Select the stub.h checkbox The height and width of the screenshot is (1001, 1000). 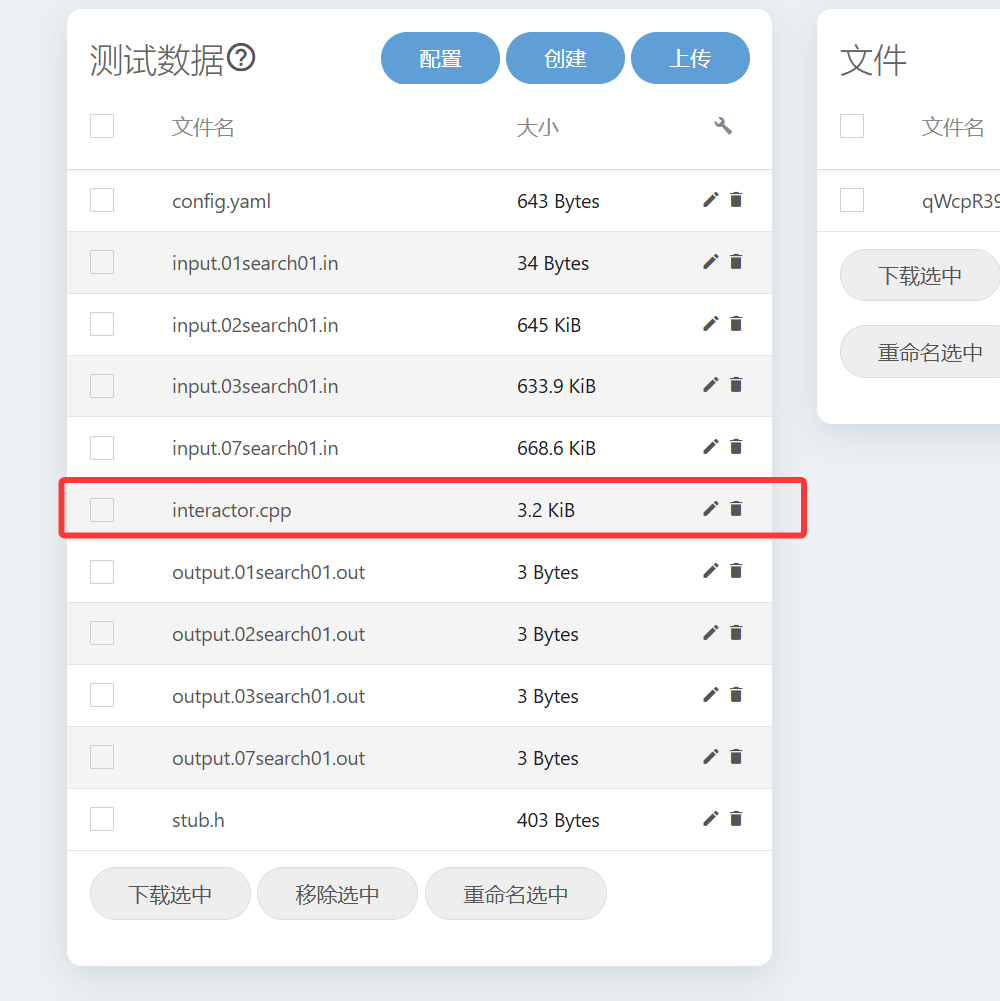[x=102, y=819]
